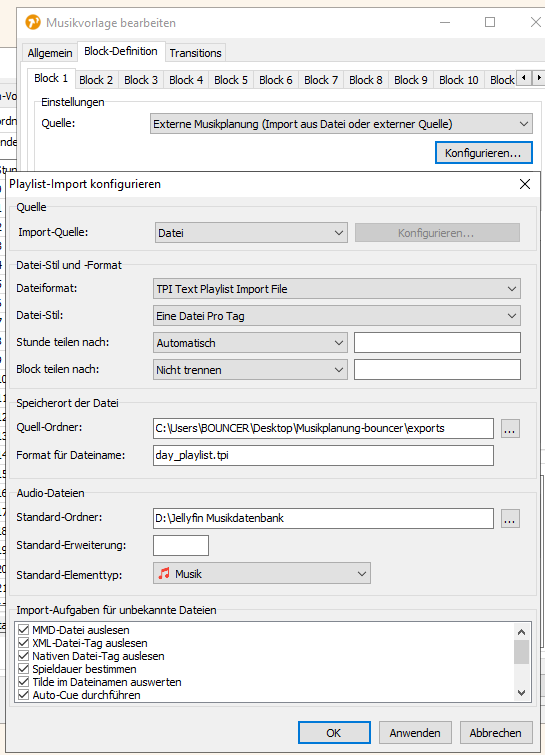Close the Playlist-Import konfigurieren dialog
The image size is (545, 755).
[525, 184]
